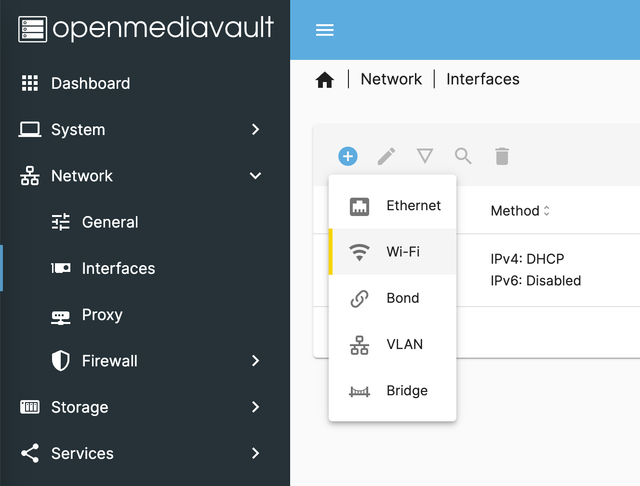
Task: Sort by the Method column header
Action: click(x=515, y=211)
